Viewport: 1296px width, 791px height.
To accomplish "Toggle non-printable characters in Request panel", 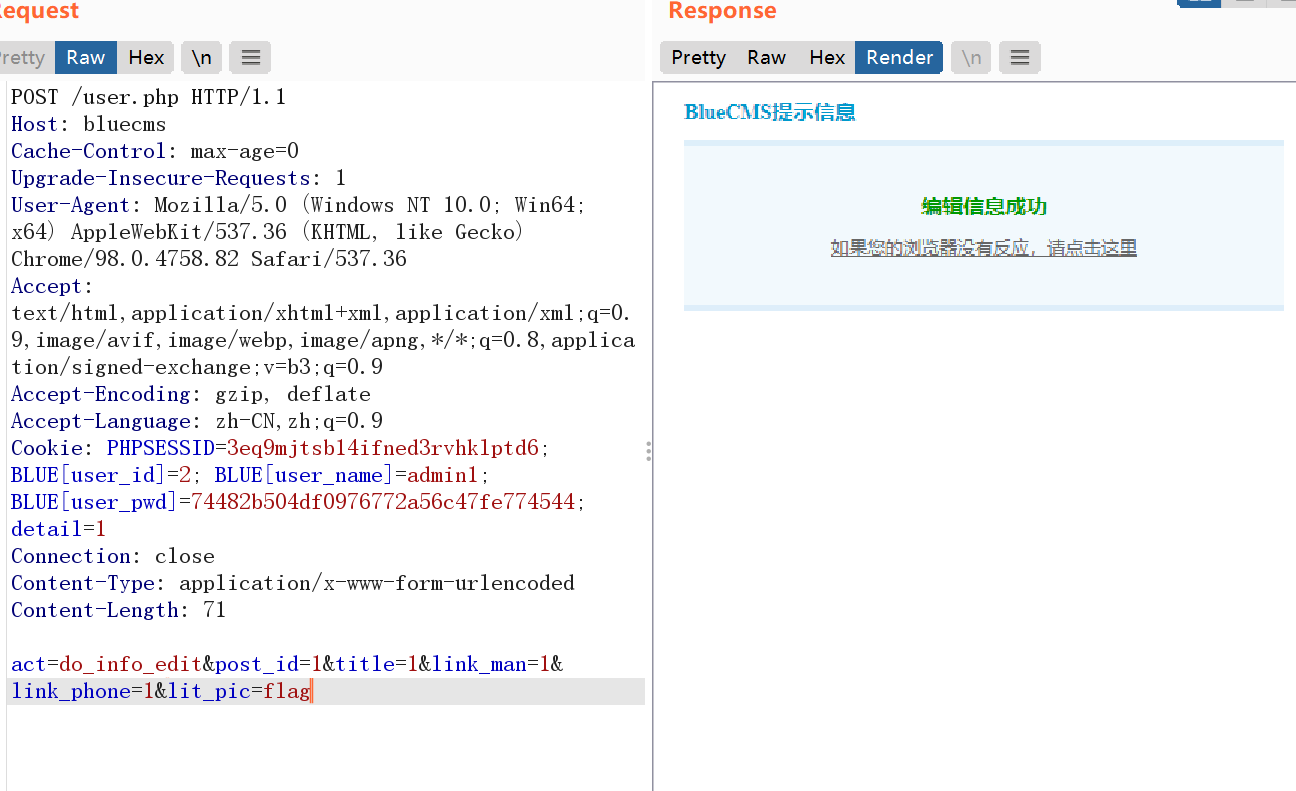I will pos(202,57).
